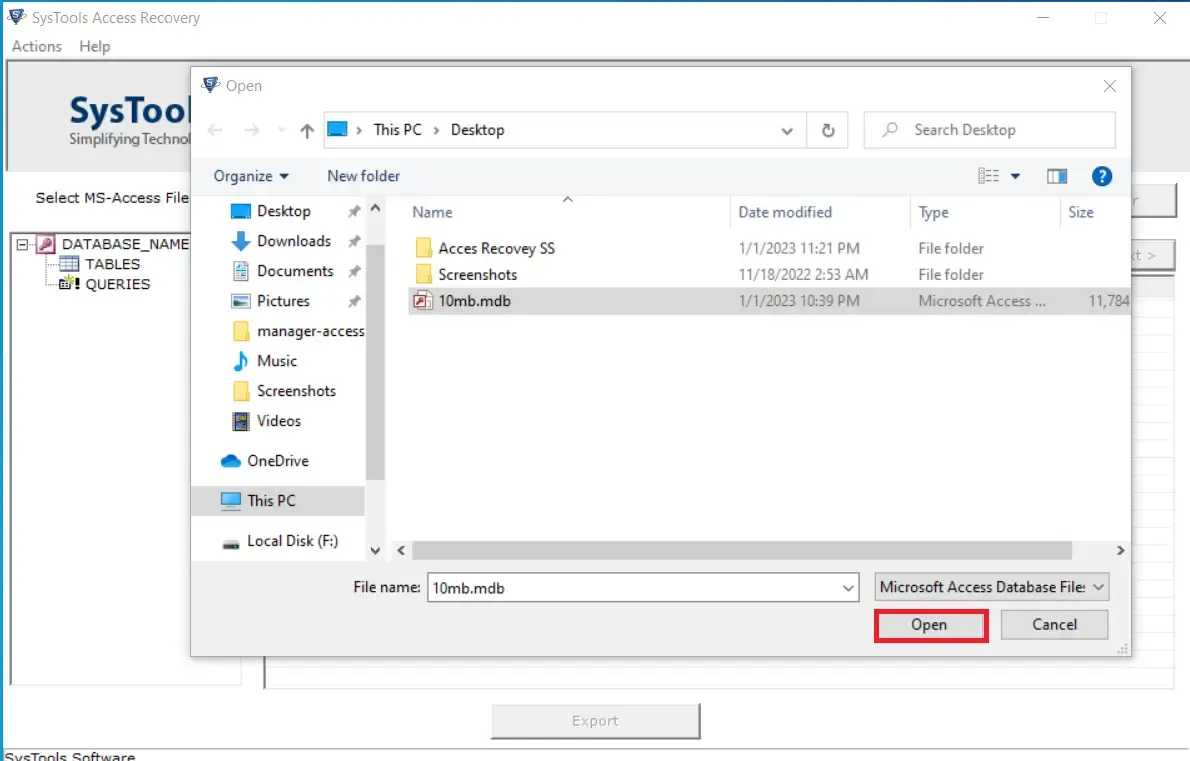Open the recent locations chevron beside Forward arrow

pyautogui.click(x=281, y=131)
